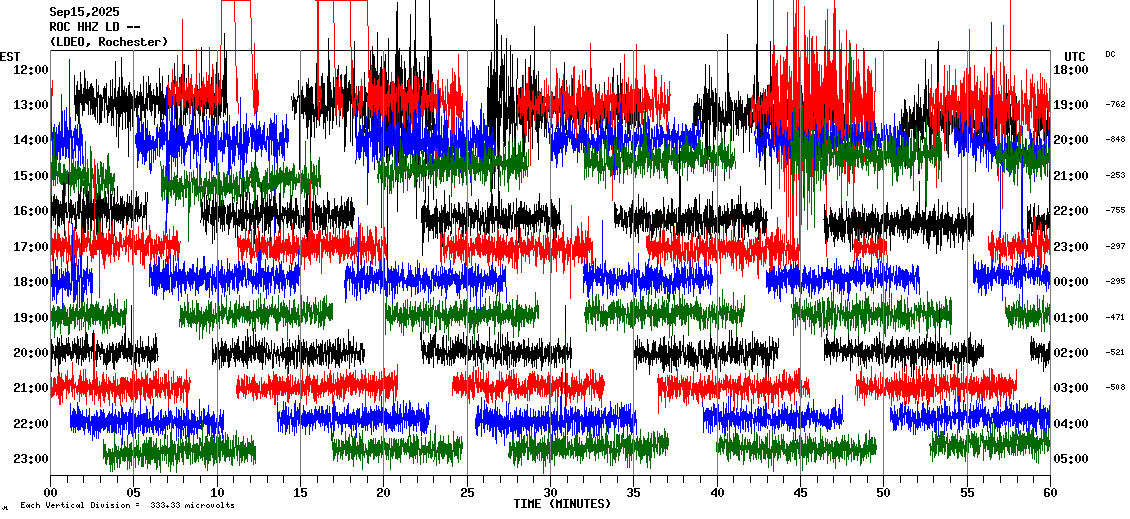The width and height of the screenshot is (1130, 519).
Task: Select the 16:00 EST row label
Action: pos(31,211)
